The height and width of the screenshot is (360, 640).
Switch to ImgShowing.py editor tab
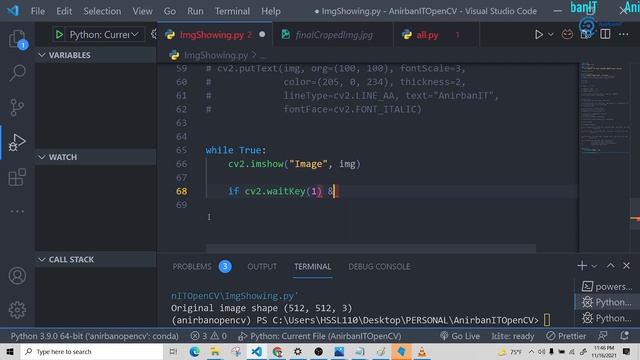pos(215,35)
